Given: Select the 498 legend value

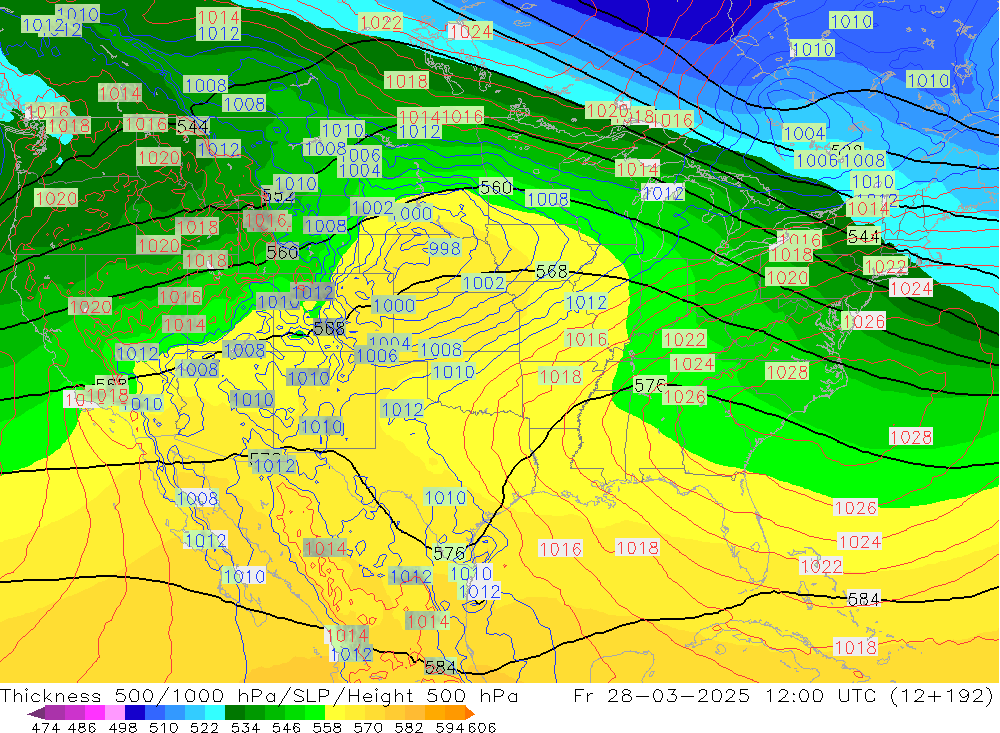Looking at the screenshot, I should (123, 727).
